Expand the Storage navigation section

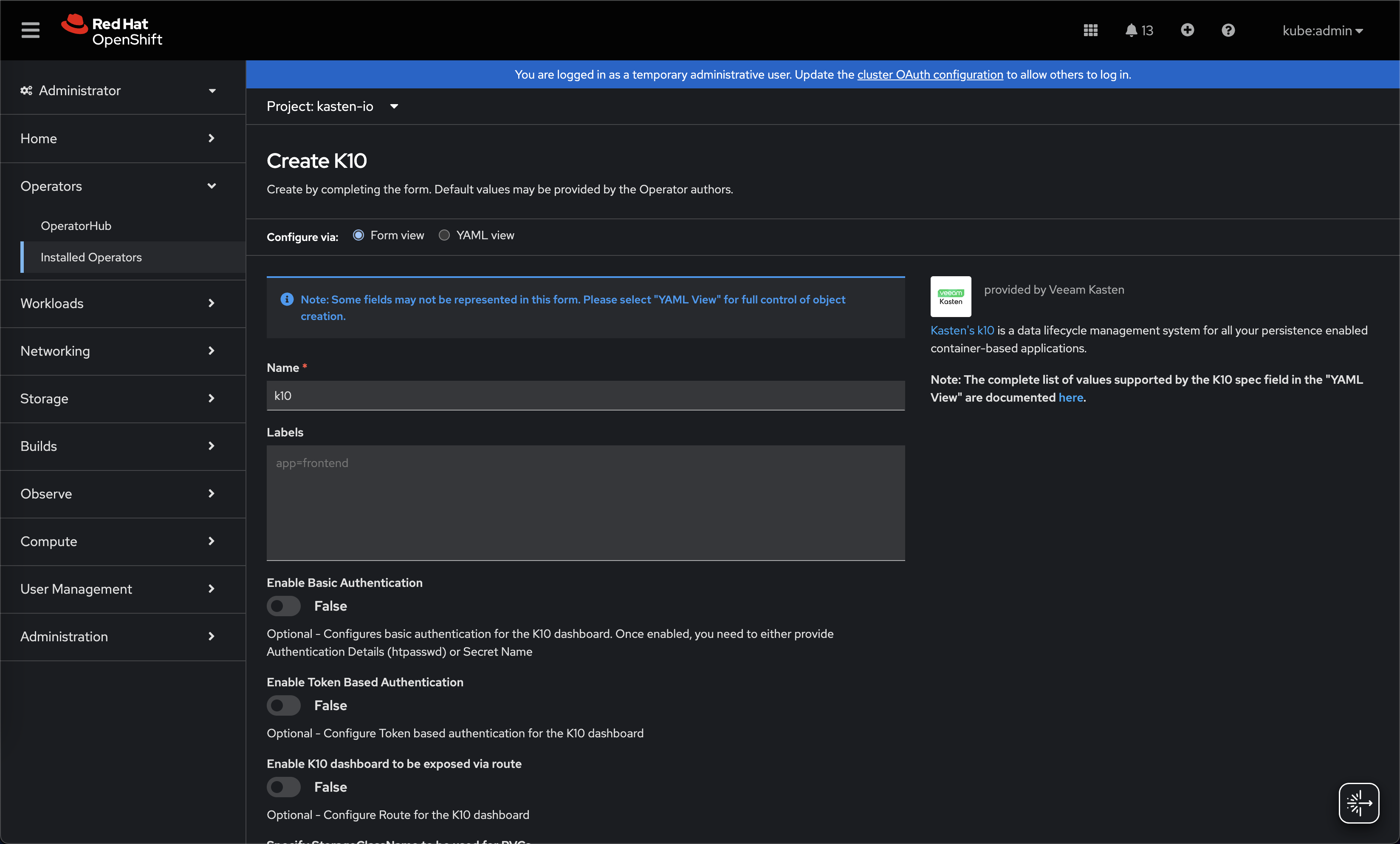(123, 398)
